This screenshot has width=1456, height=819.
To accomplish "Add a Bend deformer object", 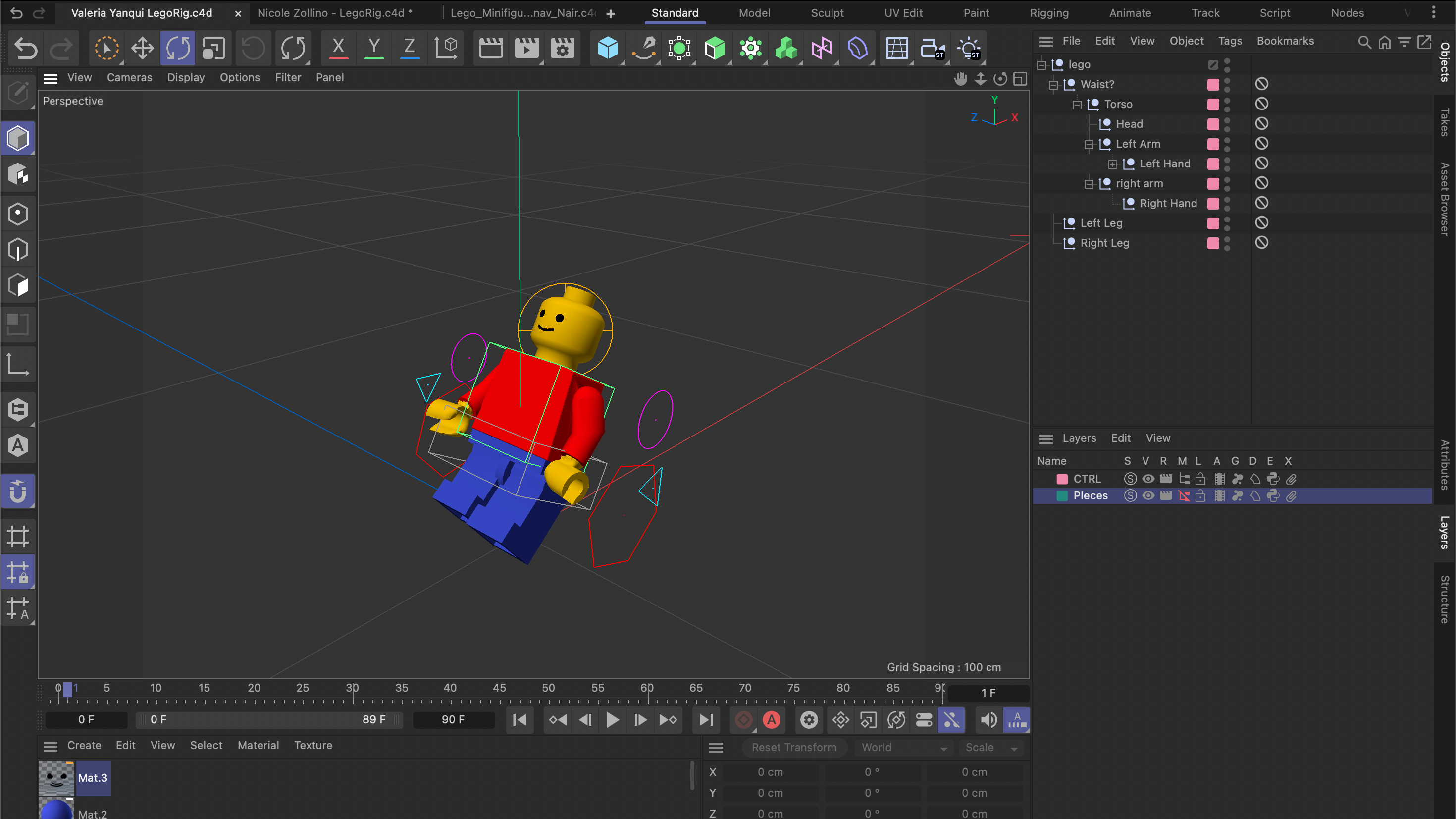I will (x=857, y=48).
